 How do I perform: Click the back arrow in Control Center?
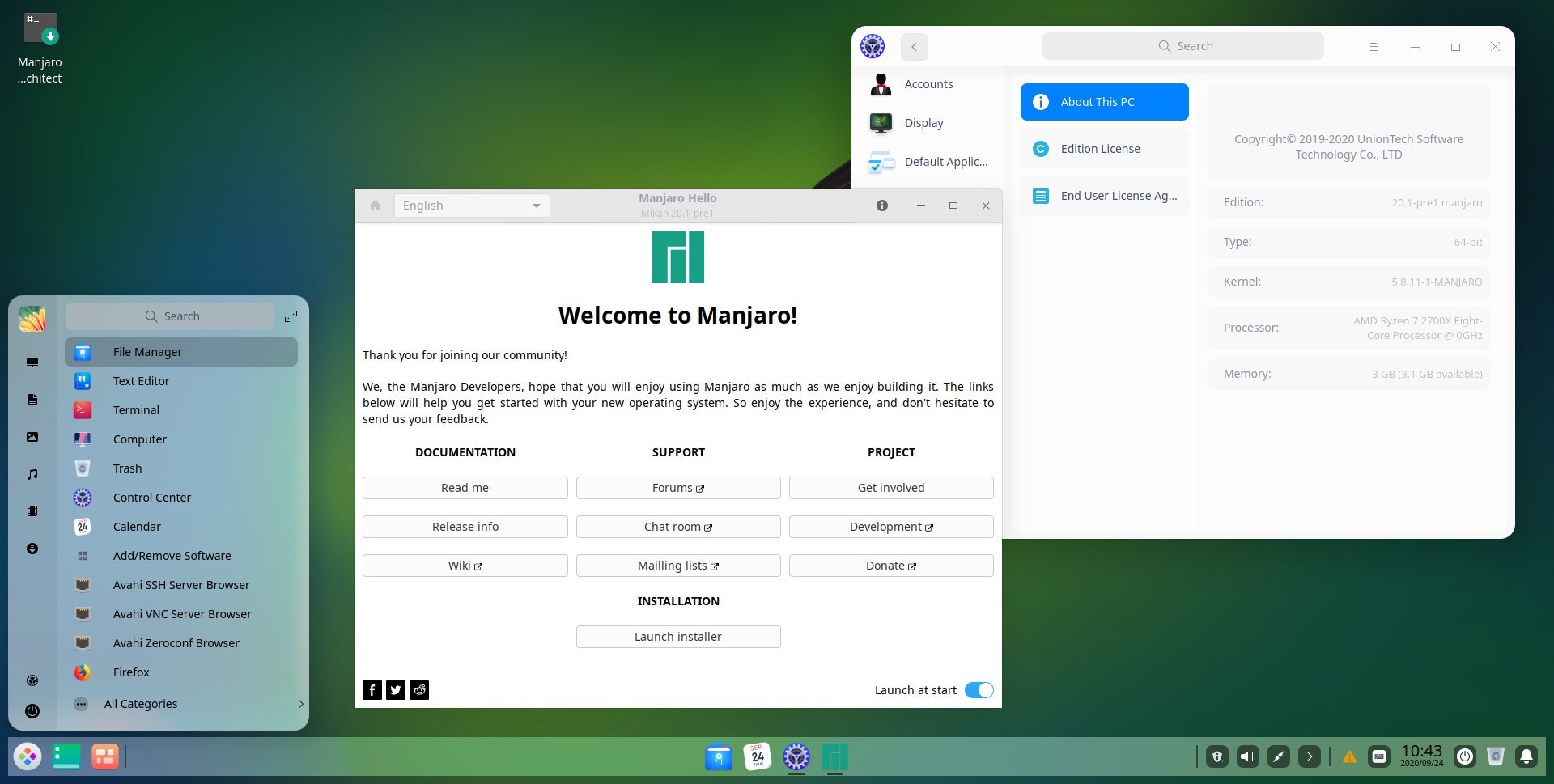tap(915, 47)
